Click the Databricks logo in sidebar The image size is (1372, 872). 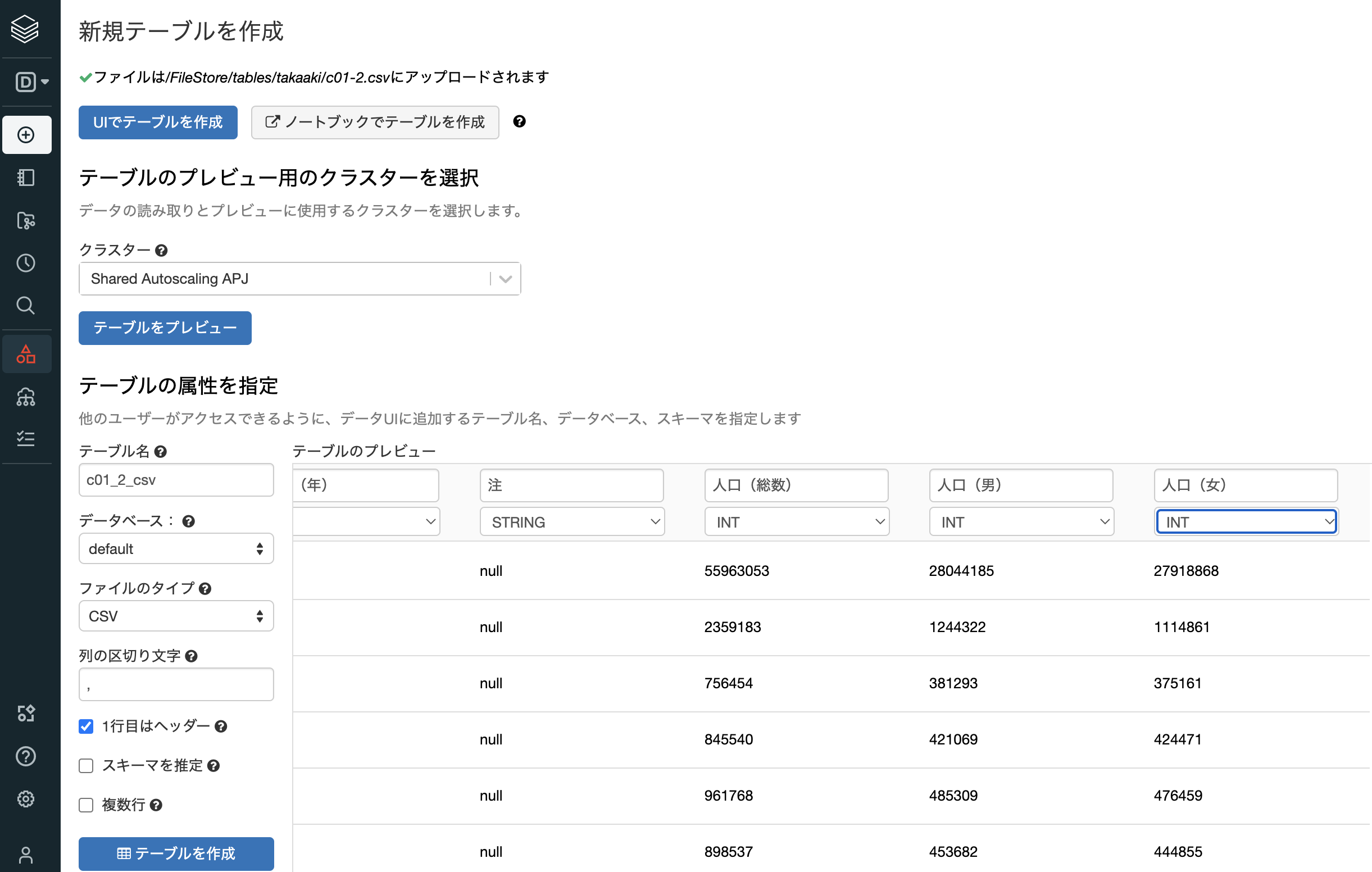tap(25, 29)
